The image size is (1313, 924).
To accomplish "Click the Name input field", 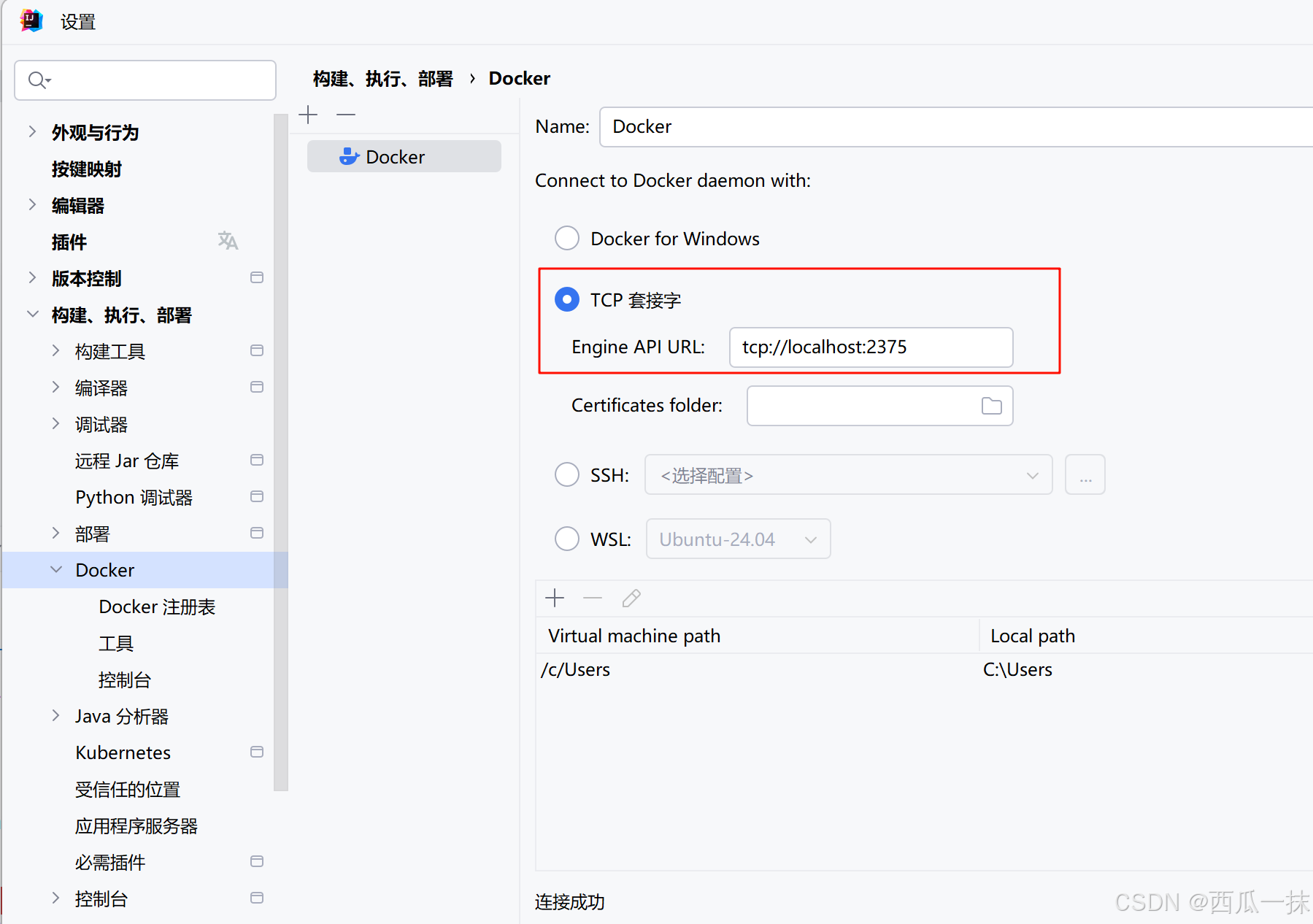I will click(x=956, y=127).
